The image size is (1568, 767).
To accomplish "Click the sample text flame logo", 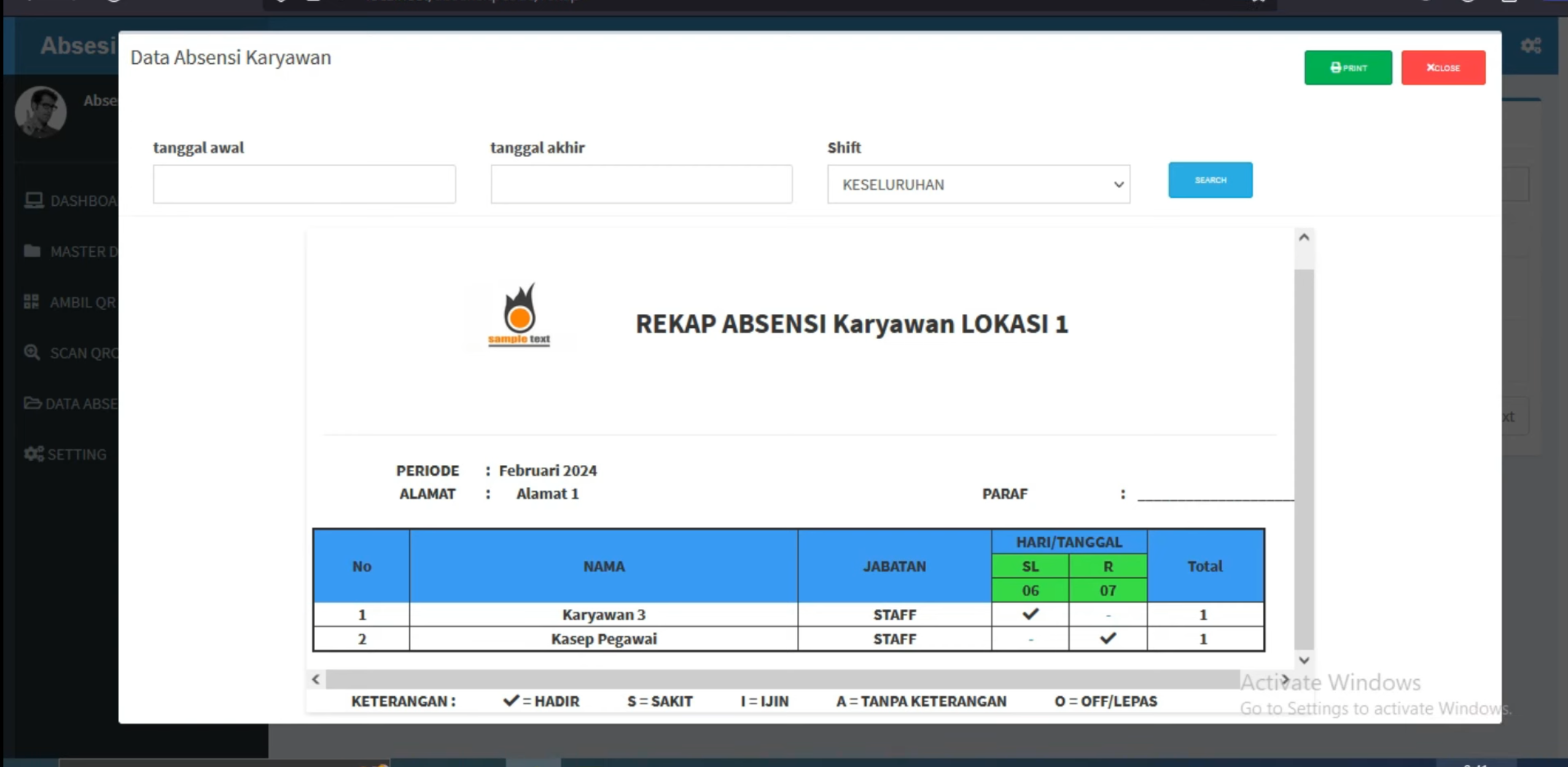I will (x=519, y=314).
